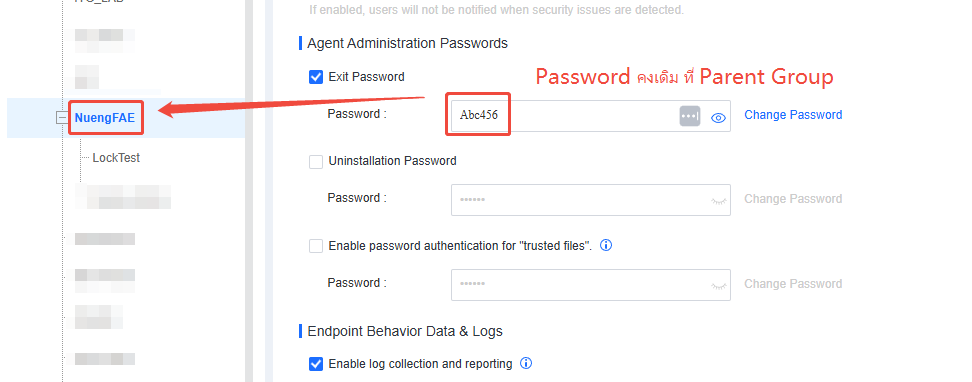Click closed-eye icon in trusted files password field
This screenshot has height=382, width=972.
coord(718,285)
